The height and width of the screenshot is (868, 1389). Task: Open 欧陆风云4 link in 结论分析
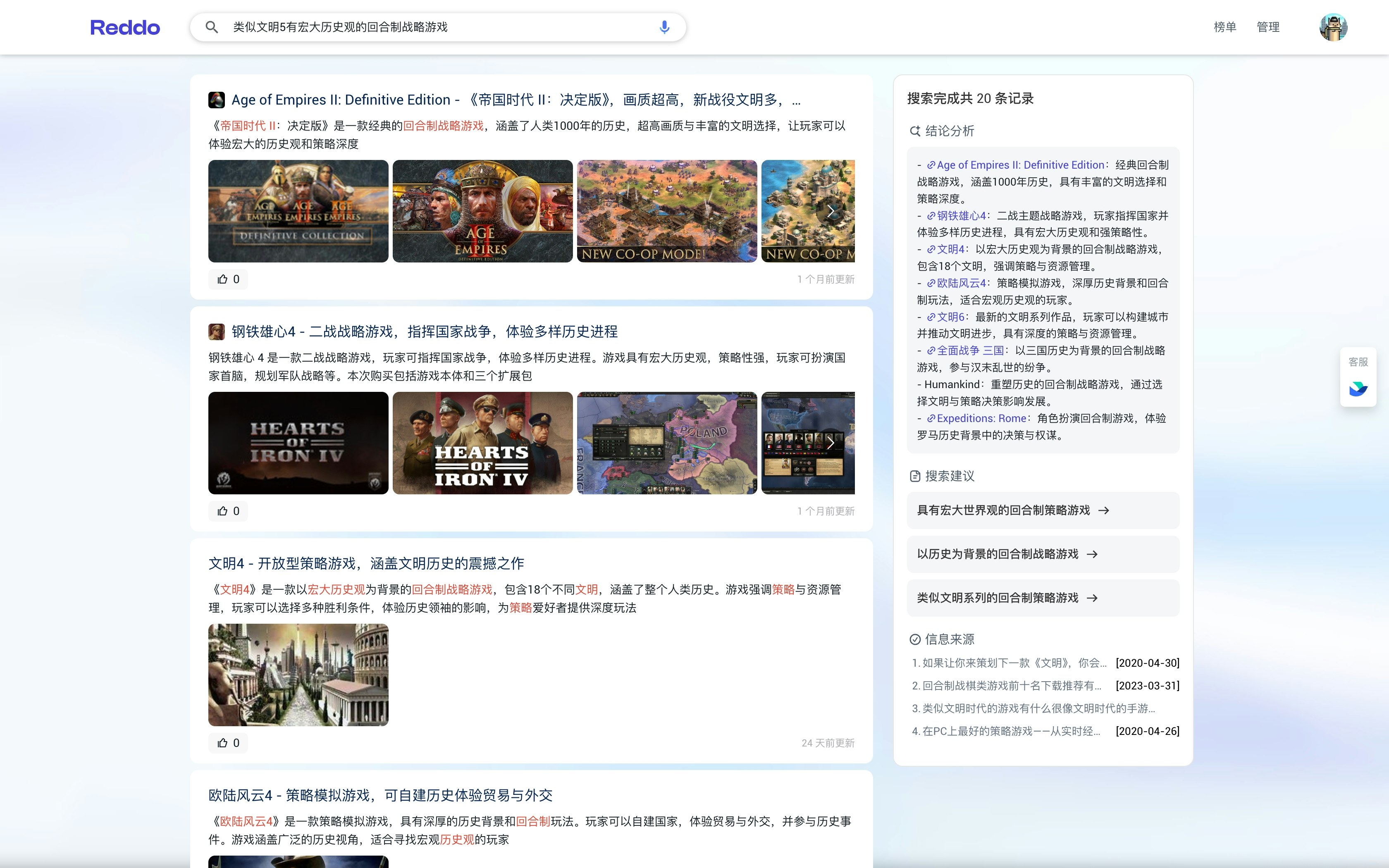point(956,283)
